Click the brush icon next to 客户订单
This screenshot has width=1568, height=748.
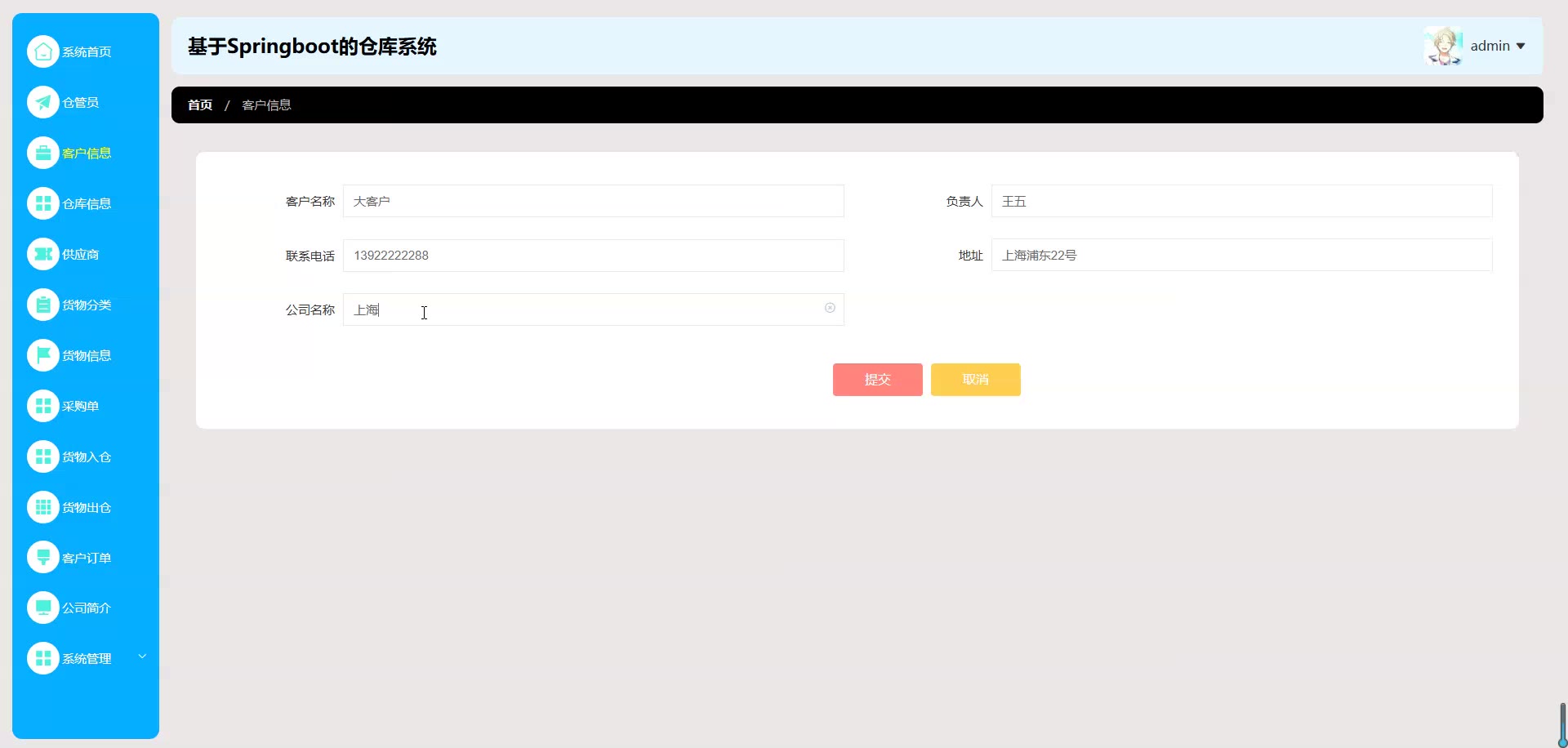coord(43,558)
